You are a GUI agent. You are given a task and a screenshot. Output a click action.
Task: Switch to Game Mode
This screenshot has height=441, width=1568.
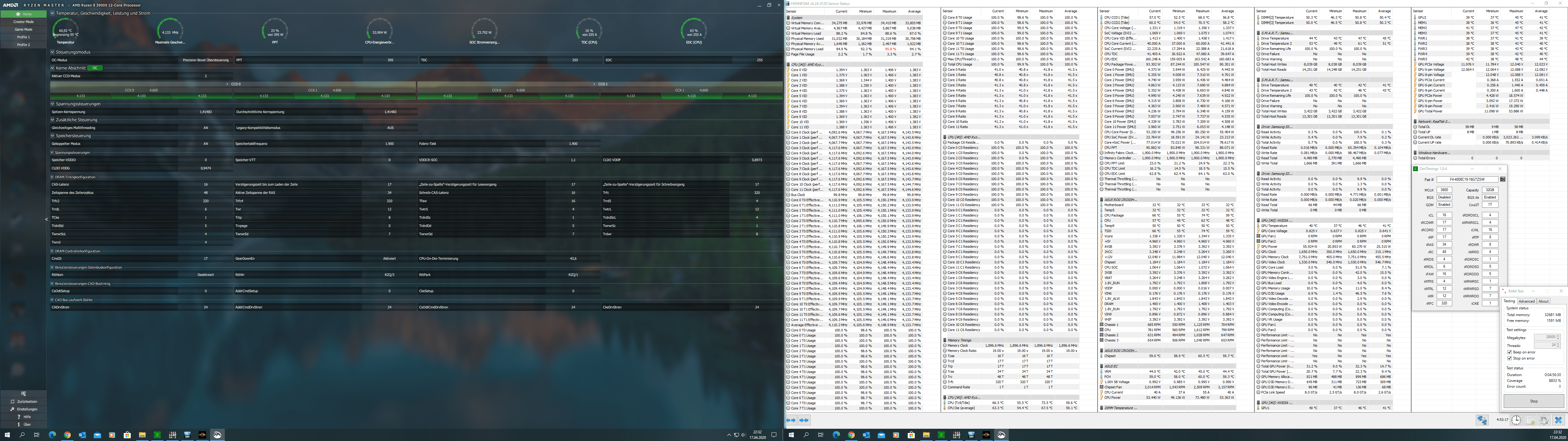[23, 29]
